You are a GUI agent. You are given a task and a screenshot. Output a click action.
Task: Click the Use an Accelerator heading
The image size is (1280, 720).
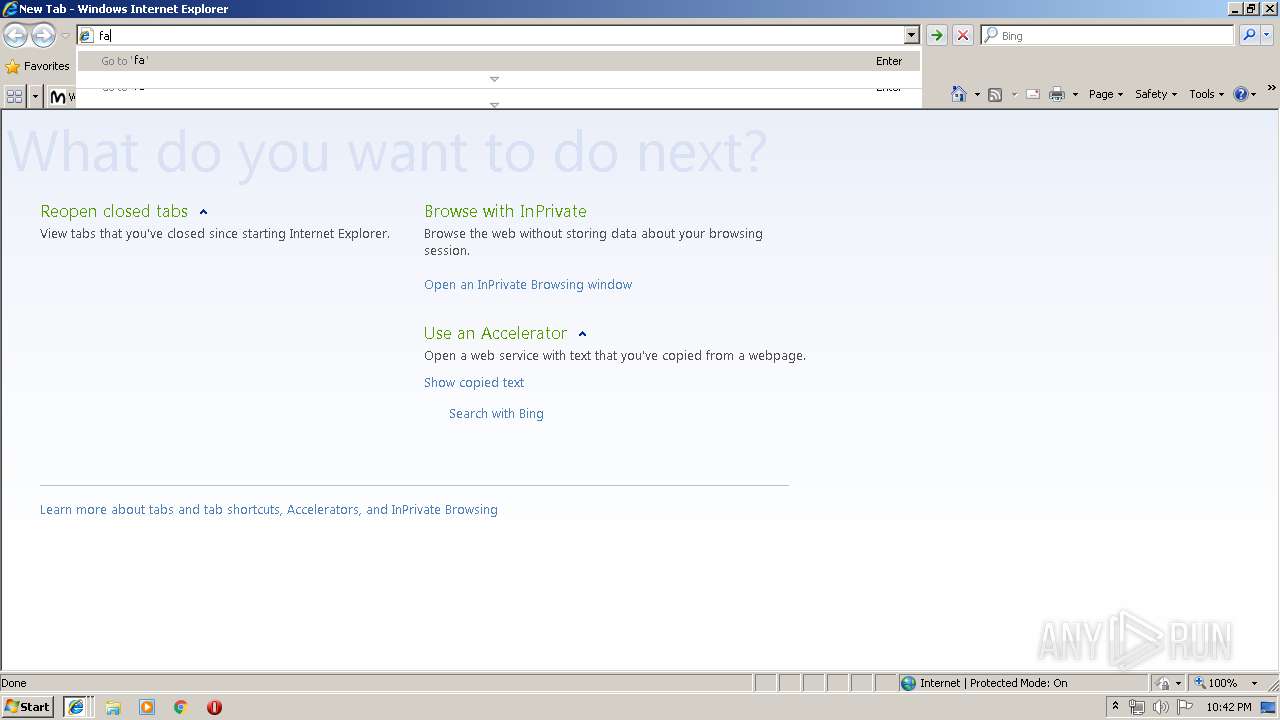[x=495, y=333]
